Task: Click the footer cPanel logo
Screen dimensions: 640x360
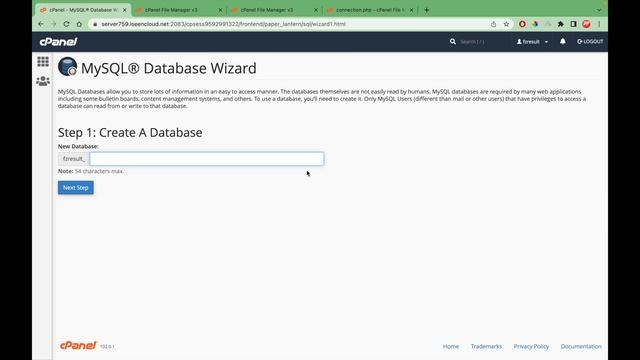Action: click(78, 346)
